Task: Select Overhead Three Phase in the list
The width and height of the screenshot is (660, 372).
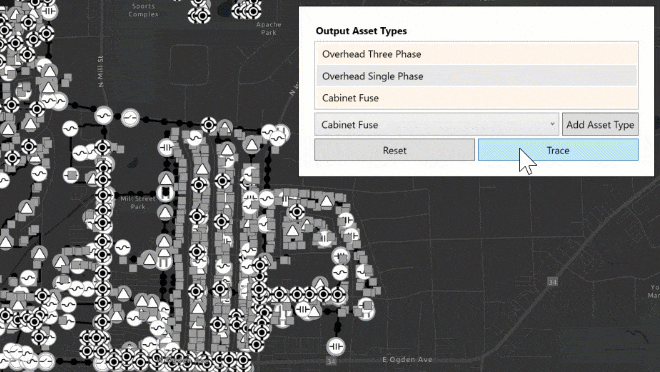Action: coord(476,54)
